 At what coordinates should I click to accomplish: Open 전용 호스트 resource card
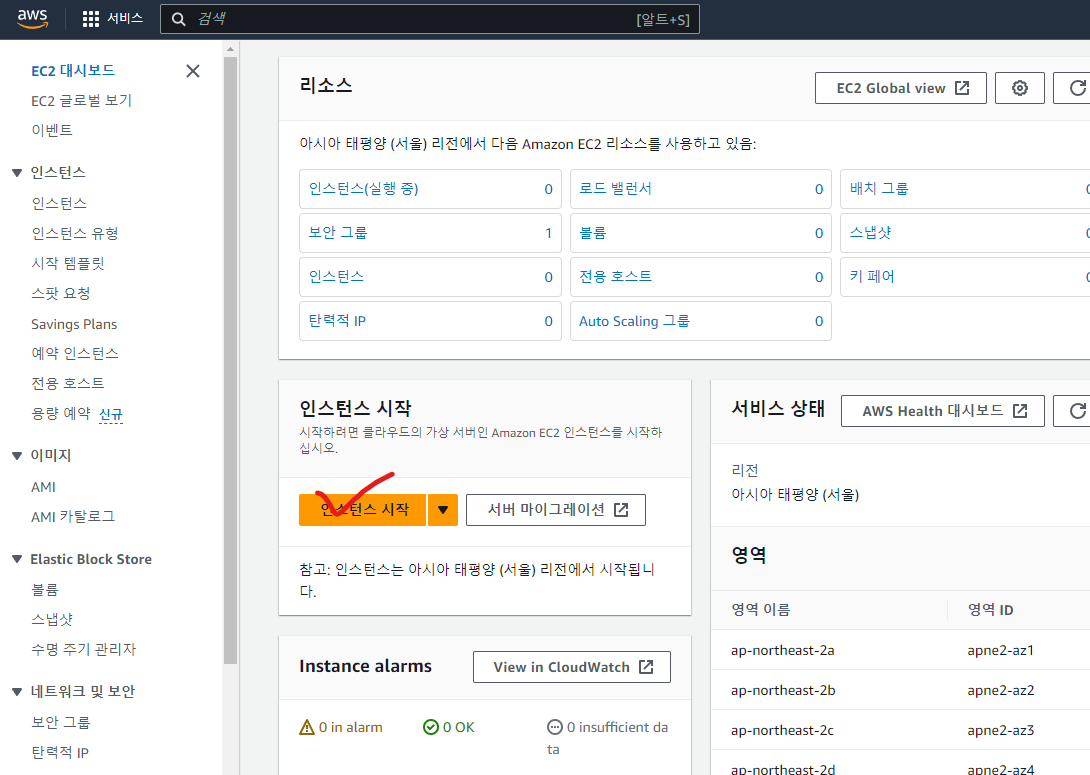pos(701,277)
